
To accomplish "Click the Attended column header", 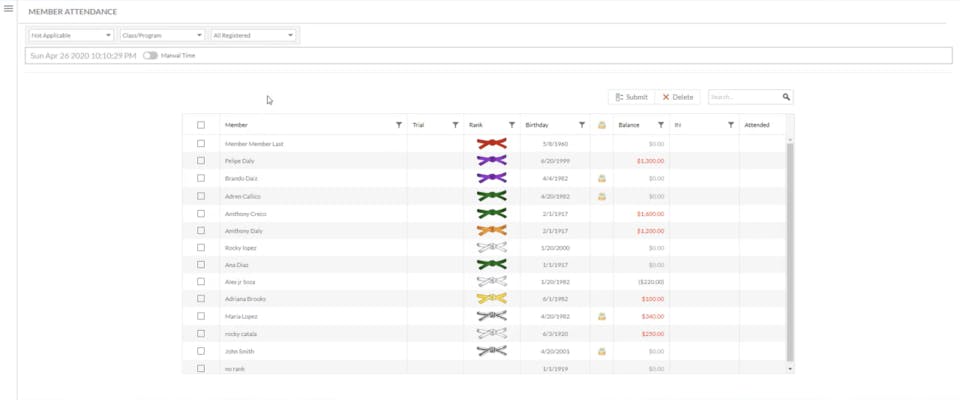I will [x=757, y=125].
